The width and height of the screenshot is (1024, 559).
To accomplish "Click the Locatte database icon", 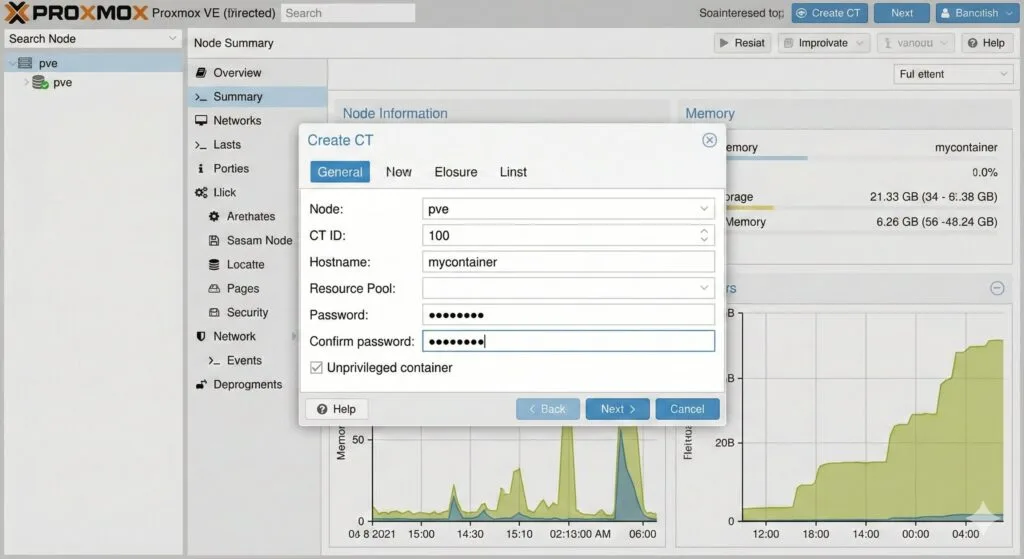I will [215, 265].
